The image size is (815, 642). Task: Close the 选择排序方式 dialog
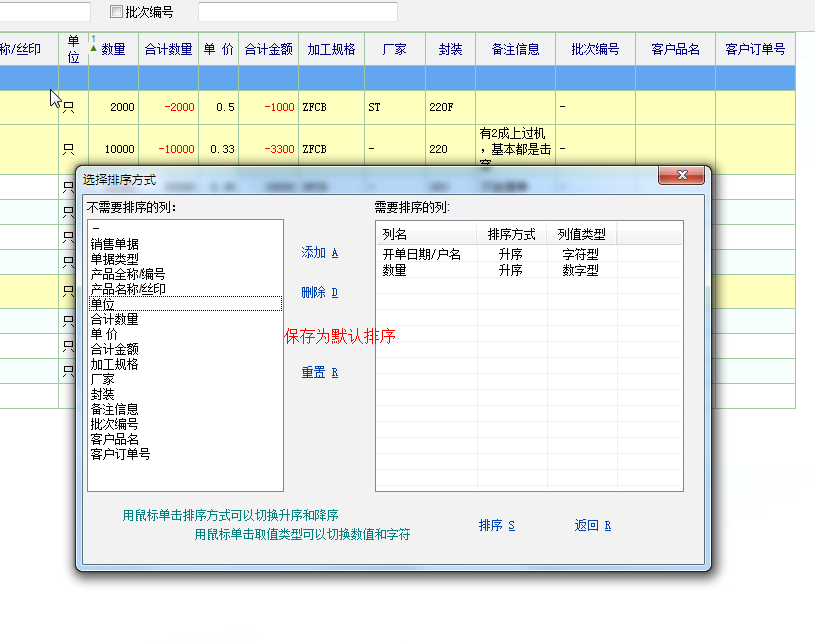(x=683, y=176)
